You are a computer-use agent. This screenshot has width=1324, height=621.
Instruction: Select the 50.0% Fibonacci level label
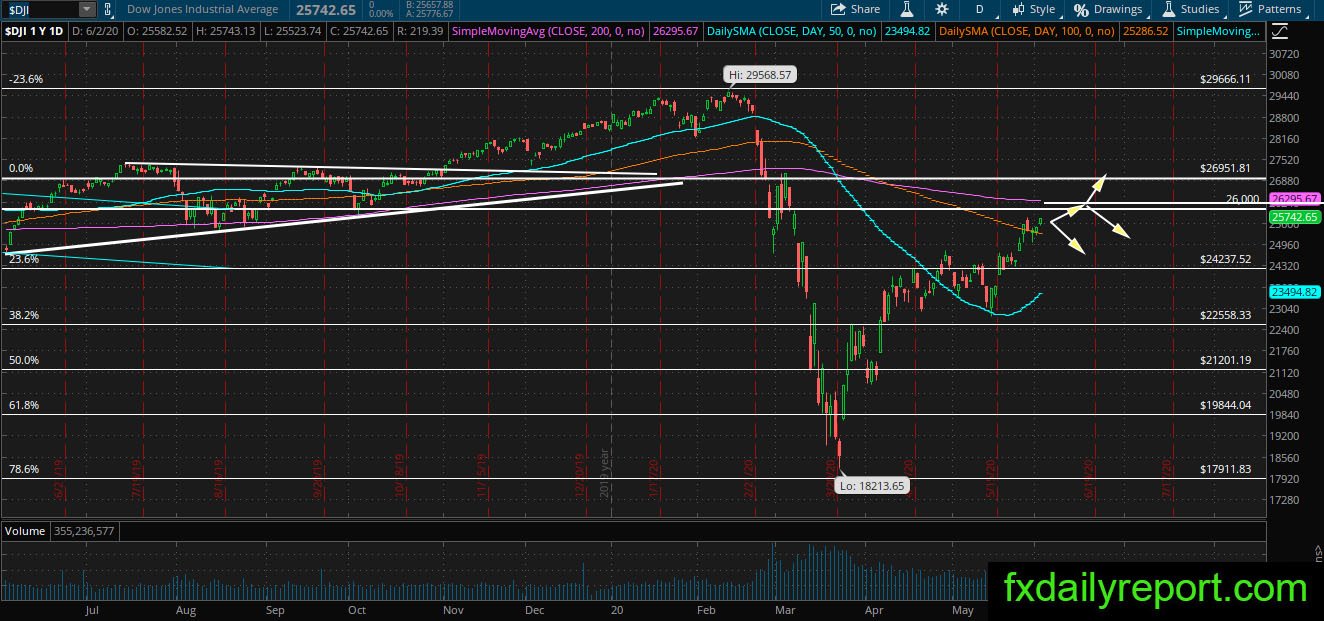coord(23,360)
